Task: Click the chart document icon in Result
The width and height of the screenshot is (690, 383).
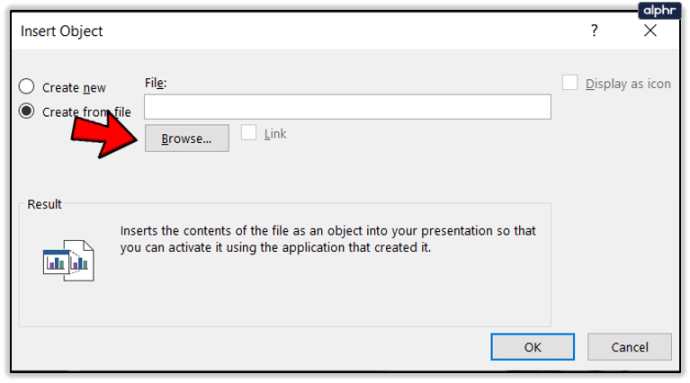Action: 68,261
